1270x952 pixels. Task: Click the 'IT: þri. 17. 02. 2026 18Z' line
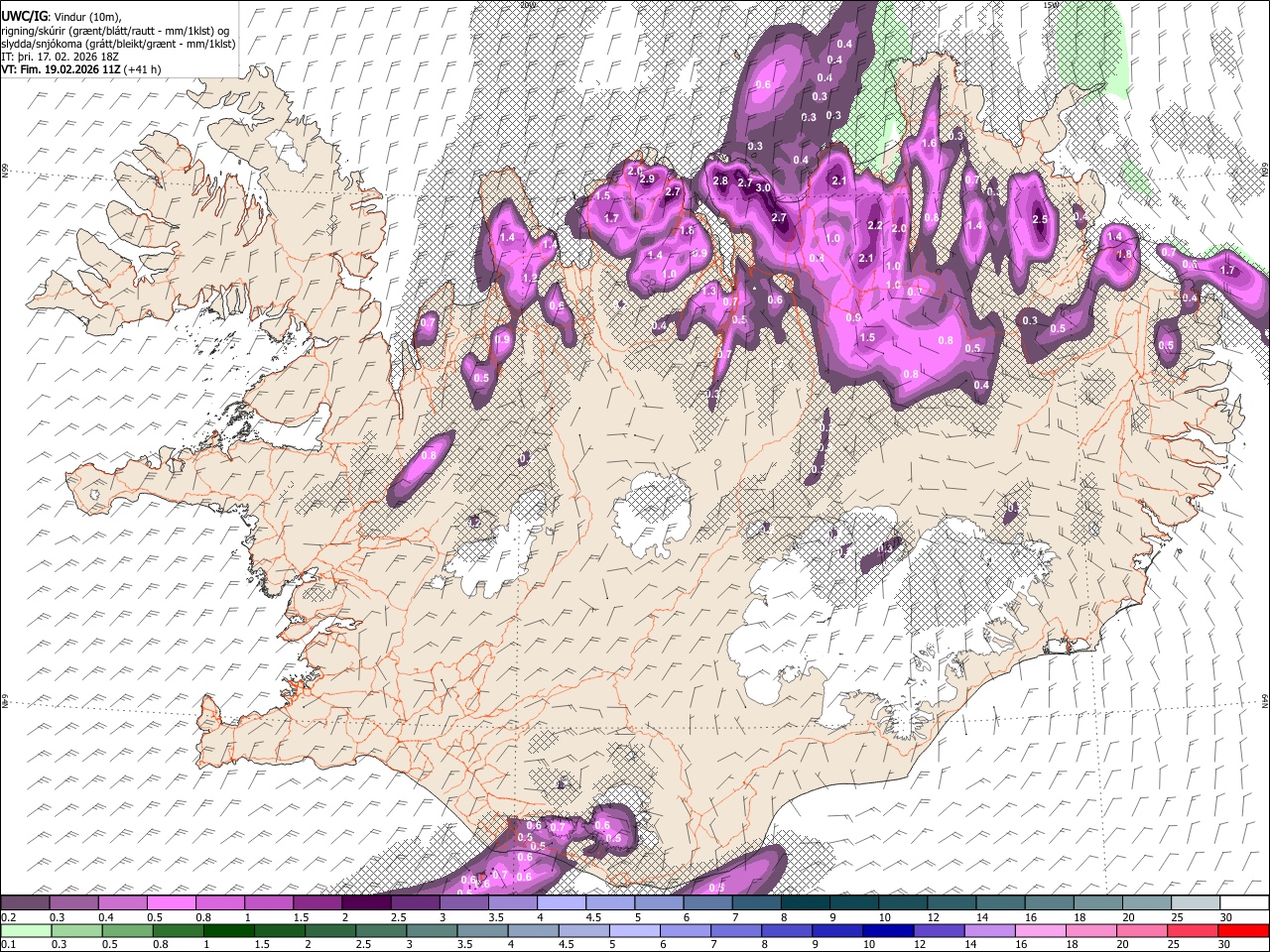(x=61, y=57)
